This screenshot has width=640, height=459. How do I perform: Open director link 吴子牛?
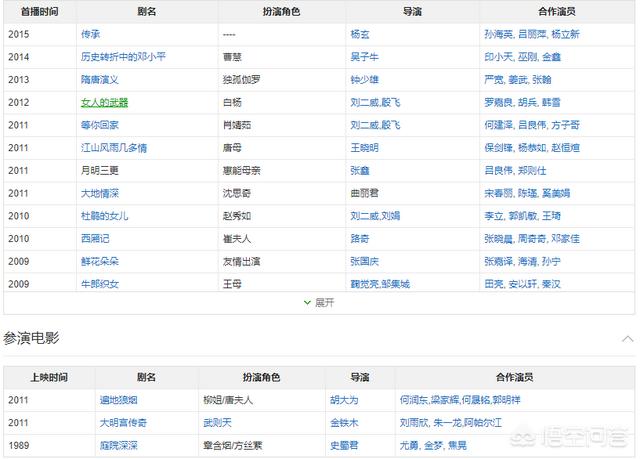(364, 57)
